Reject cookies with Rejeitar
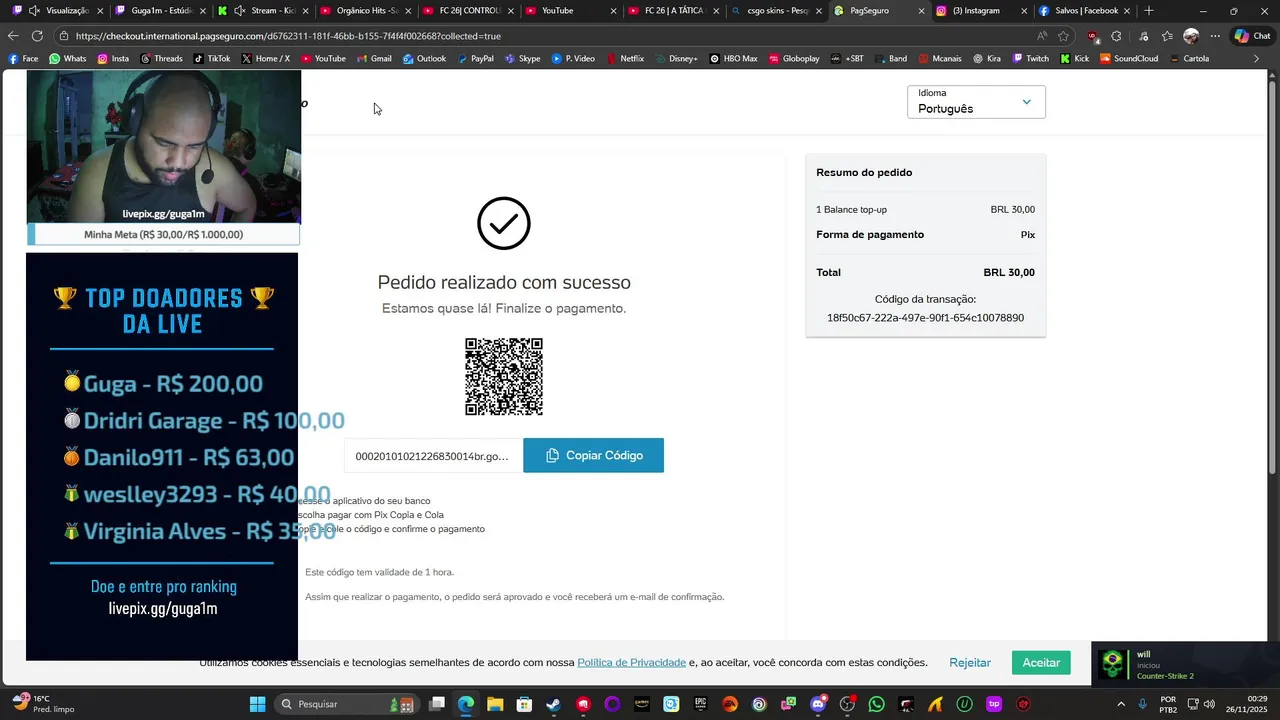The width and height of the screenshot is (1280, 720). pyautogui.click(x=970, y=662)
